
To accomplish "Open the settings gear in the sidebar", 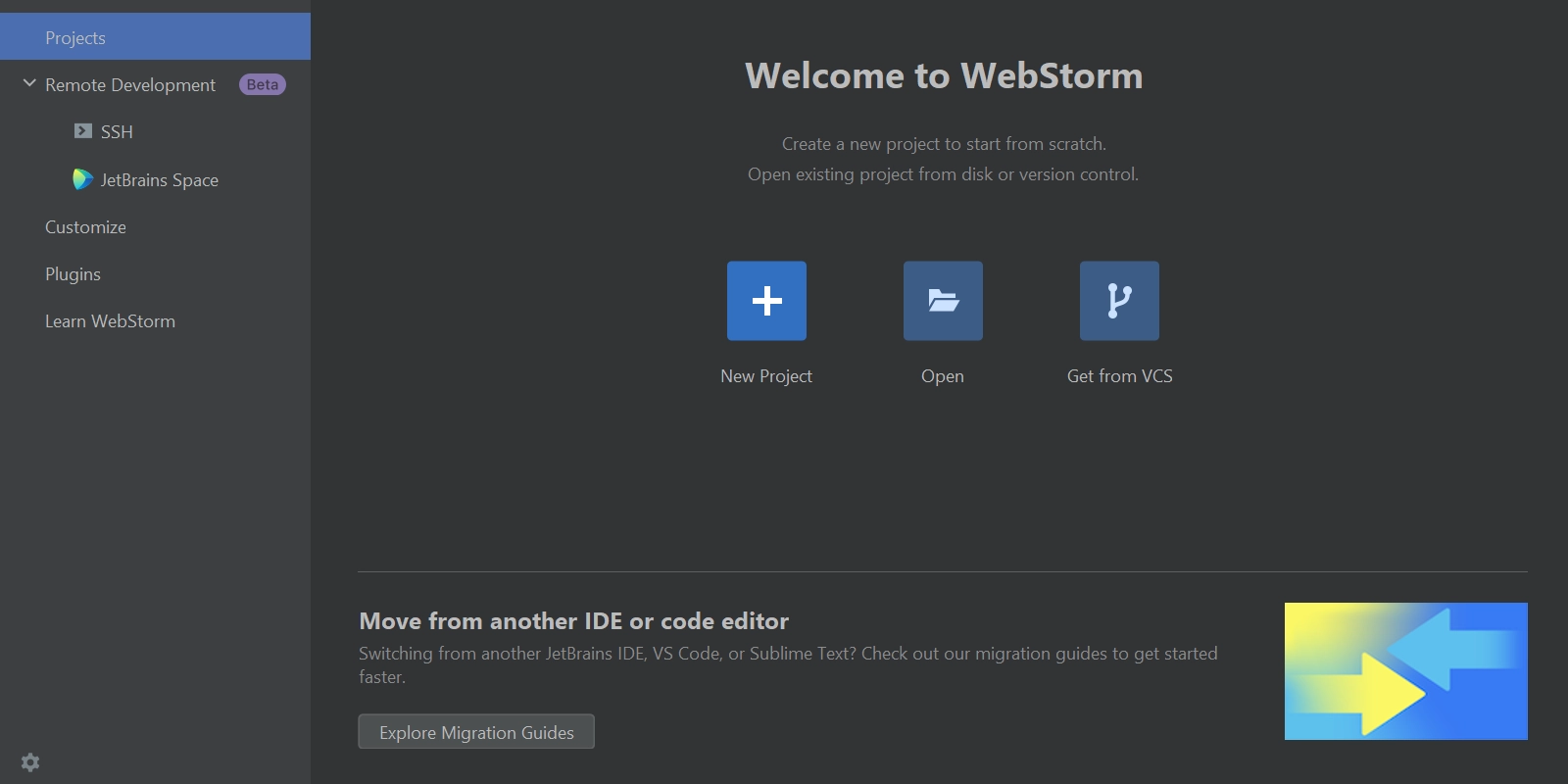I will tap(30, 762).
